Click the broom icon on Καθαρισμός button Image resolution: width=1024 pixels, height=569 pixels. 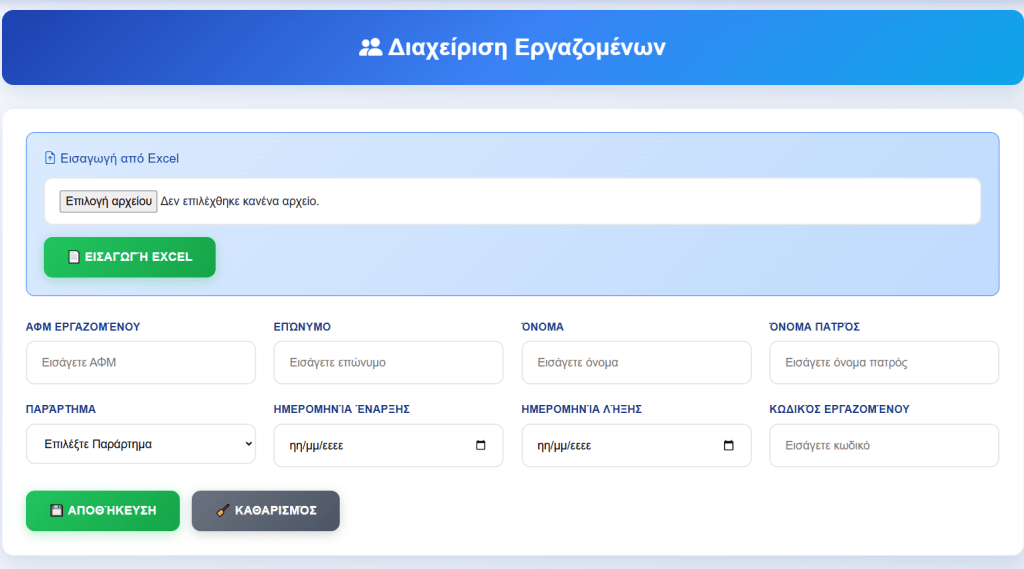click(x=223, y=510)
